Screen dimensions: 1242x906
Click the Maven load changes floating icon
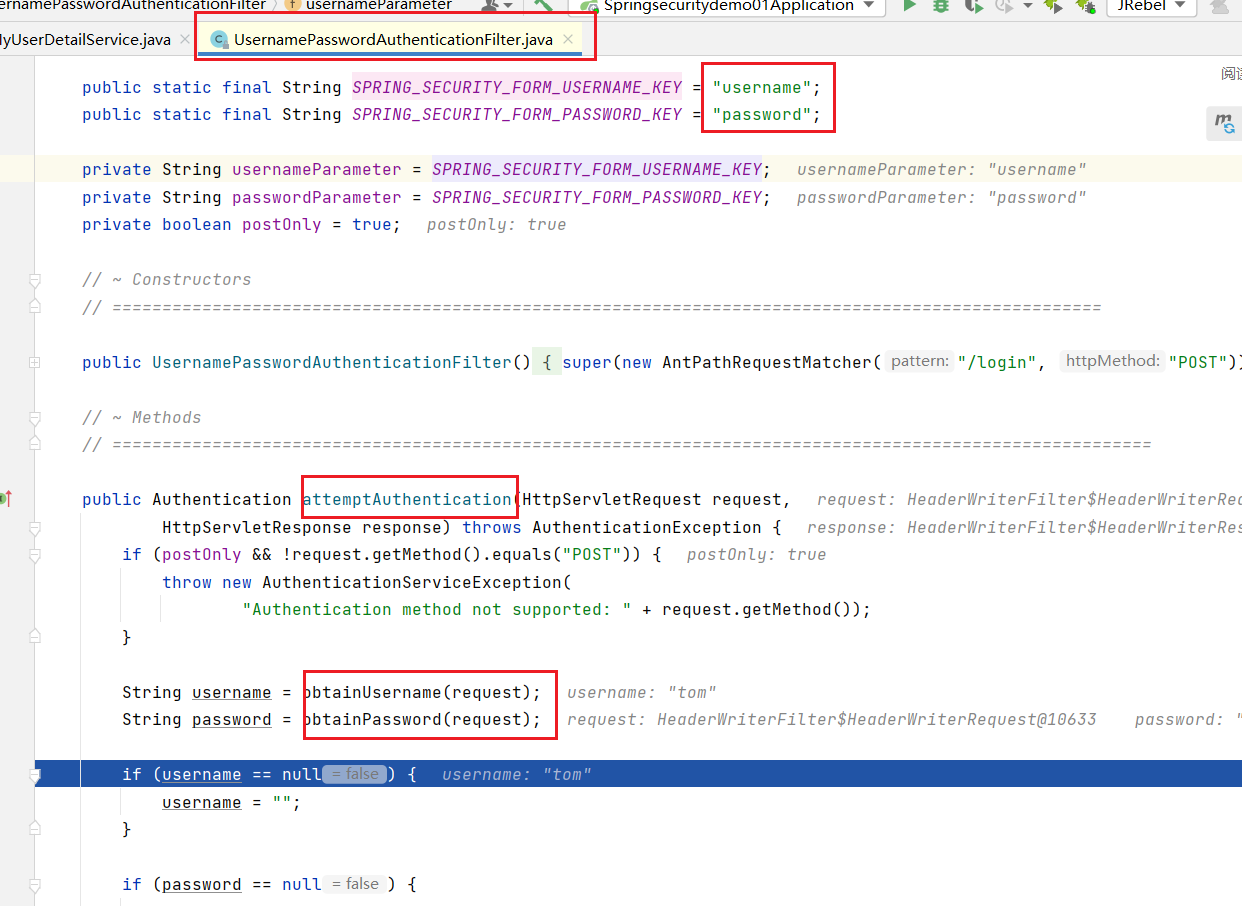pos(1225,123)
